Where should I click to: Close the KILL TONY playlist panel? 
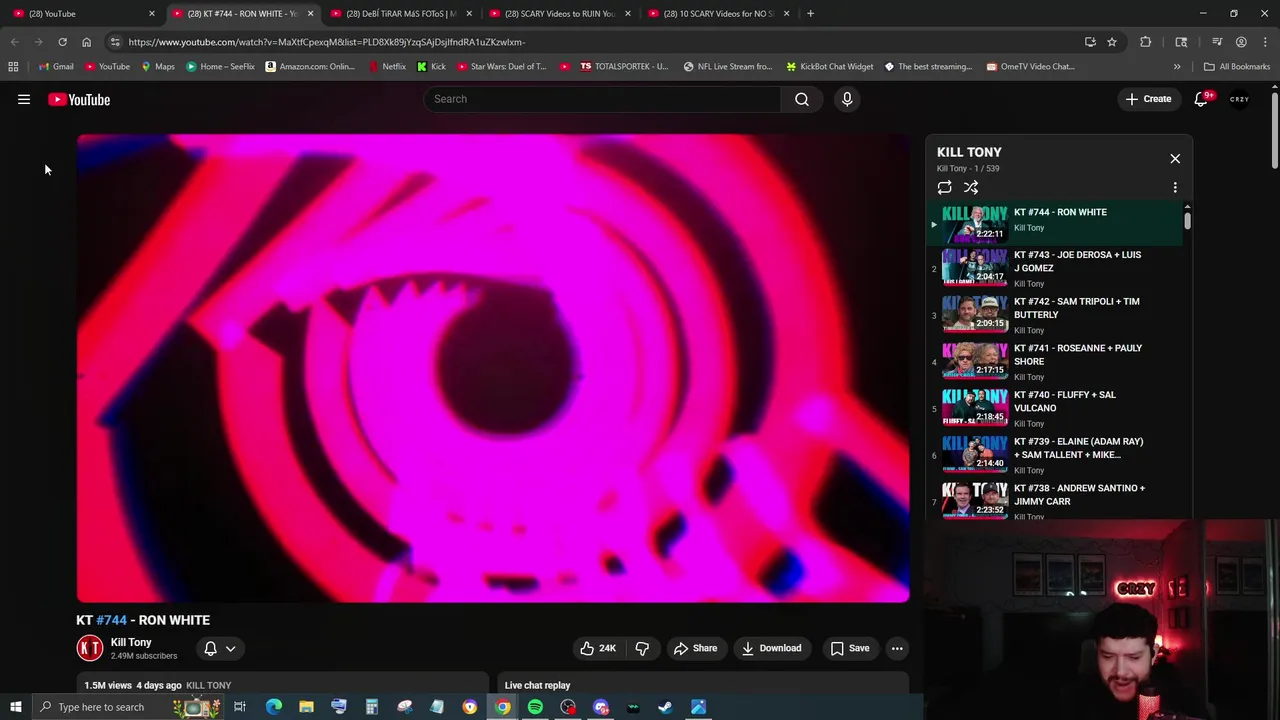click(1175, 158)
